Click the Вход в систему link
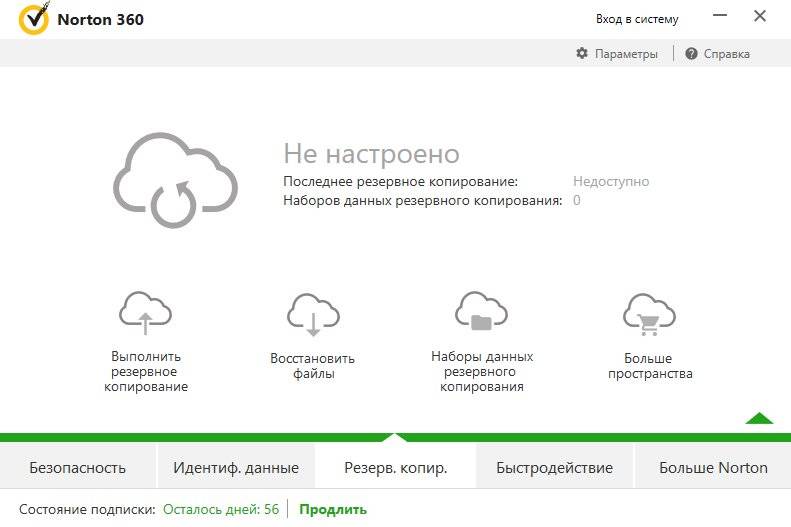 pyautogui.click(x=637, y=19)
